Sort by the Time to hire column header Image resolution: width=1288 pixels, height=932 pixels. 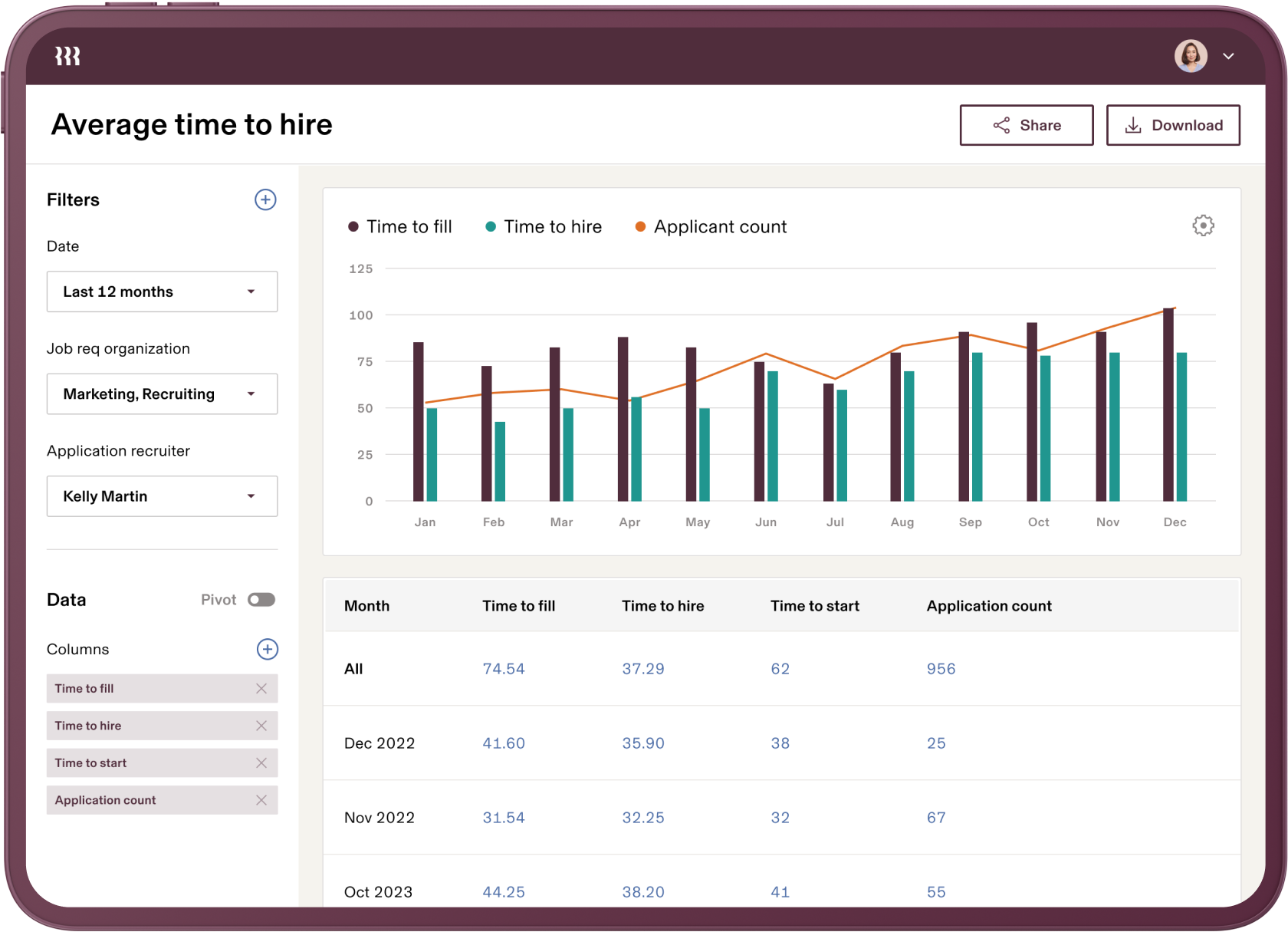[x=662, y=606]
